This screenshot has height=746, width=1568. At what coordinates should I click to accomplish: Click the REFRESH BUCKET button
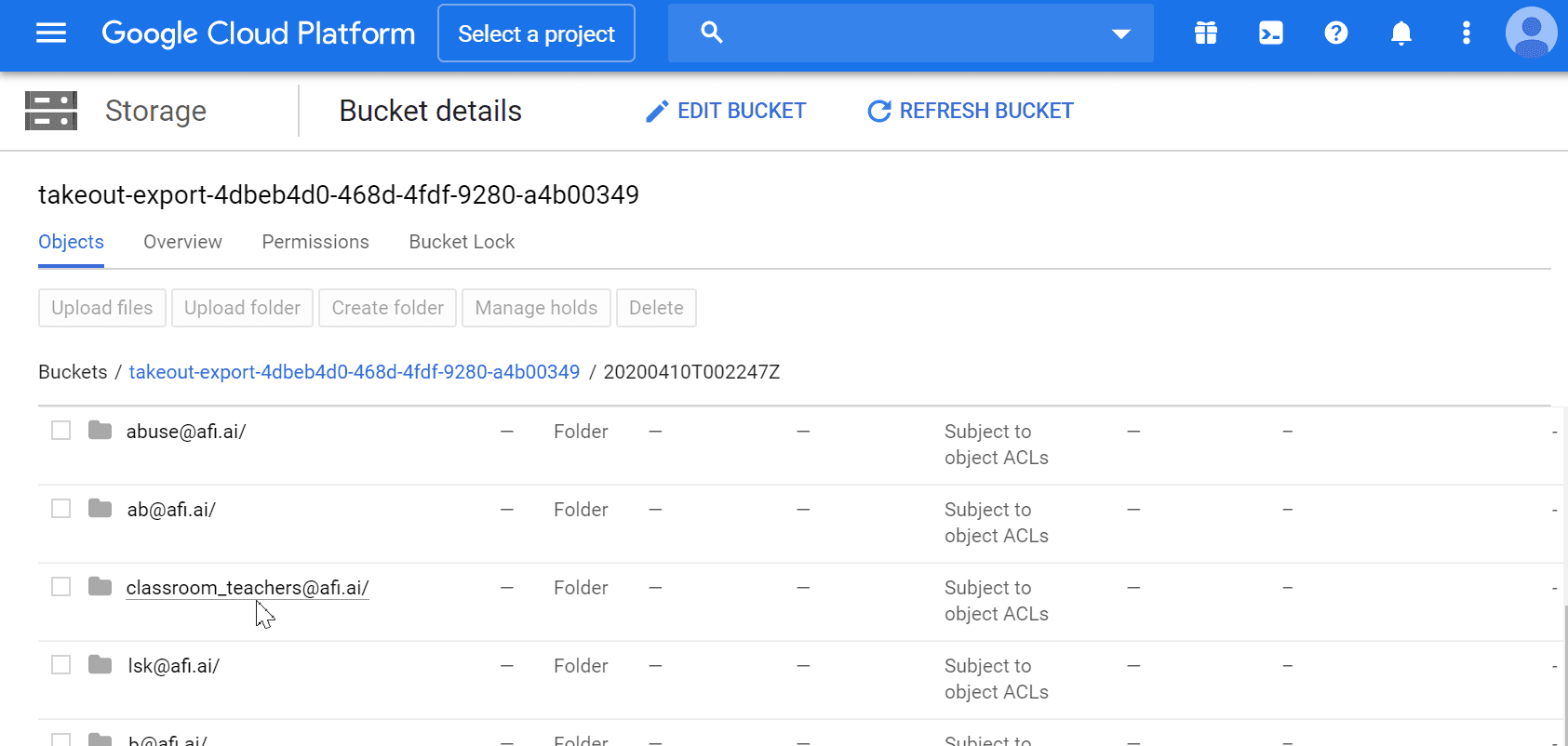pyautogui.click(x=971, y=111)
